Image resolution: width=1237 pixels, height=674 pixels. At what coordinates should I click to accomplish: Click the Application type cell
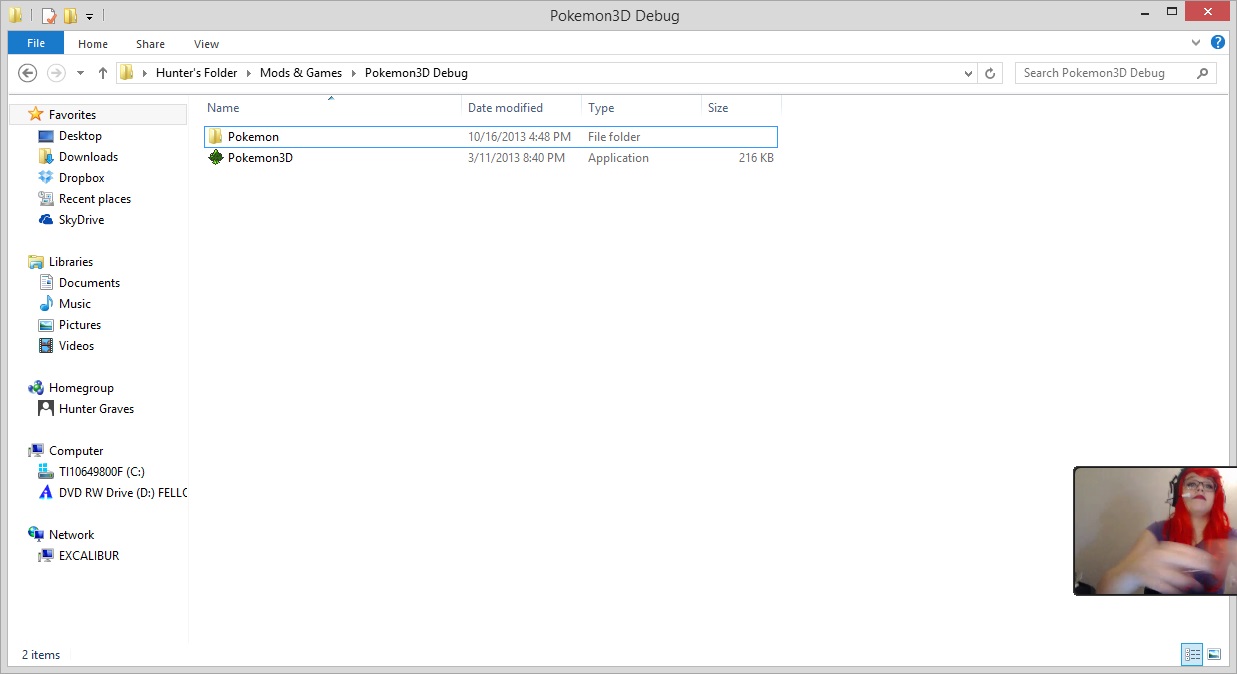[x=618, y=158]
